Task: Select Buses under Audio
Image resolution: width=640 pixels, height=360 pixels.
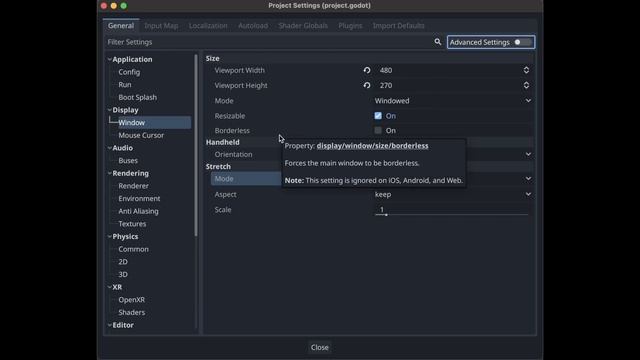Action: tap(128, 161)
